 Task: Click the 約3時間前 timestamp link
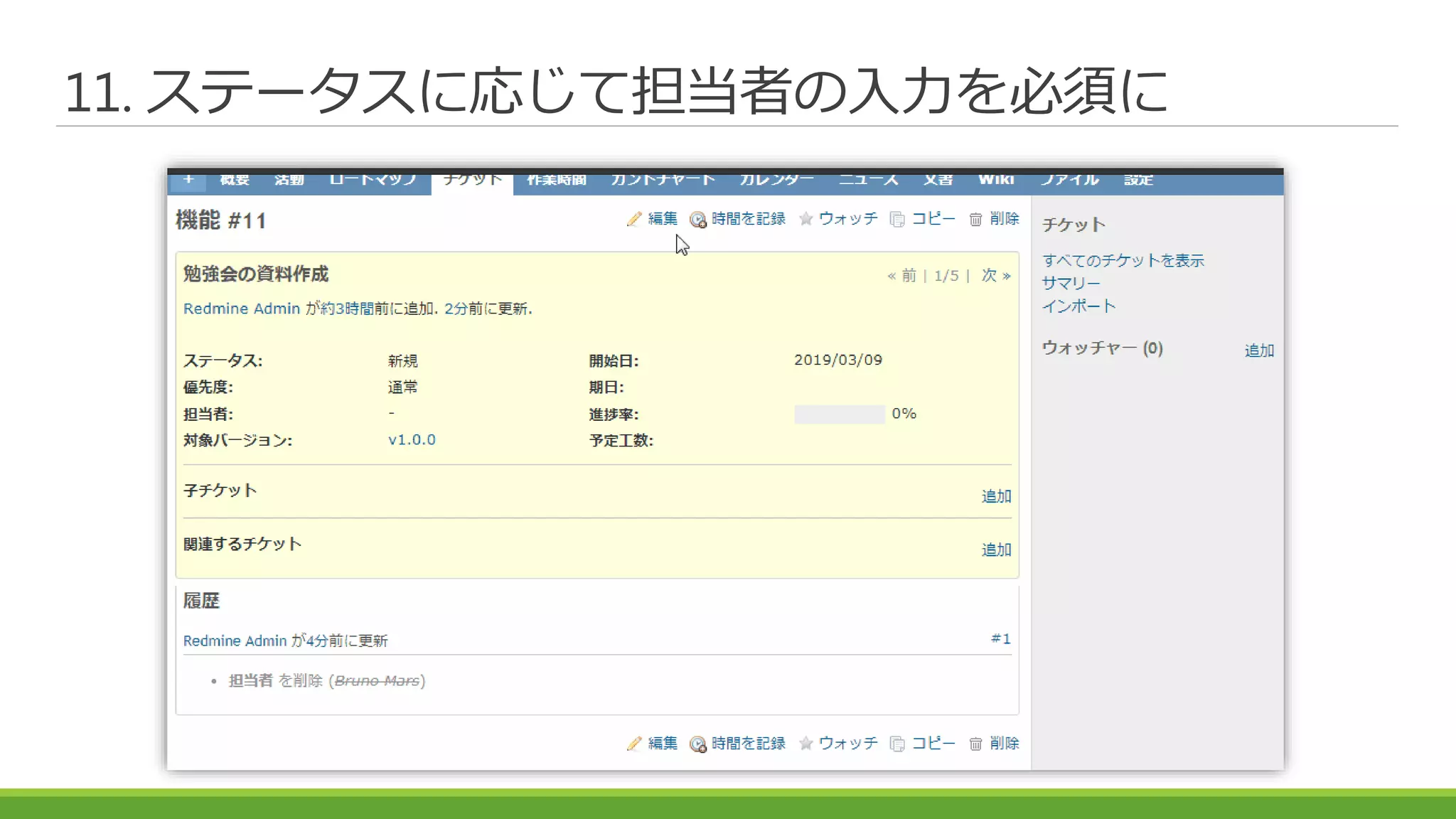tap(347, 309)
